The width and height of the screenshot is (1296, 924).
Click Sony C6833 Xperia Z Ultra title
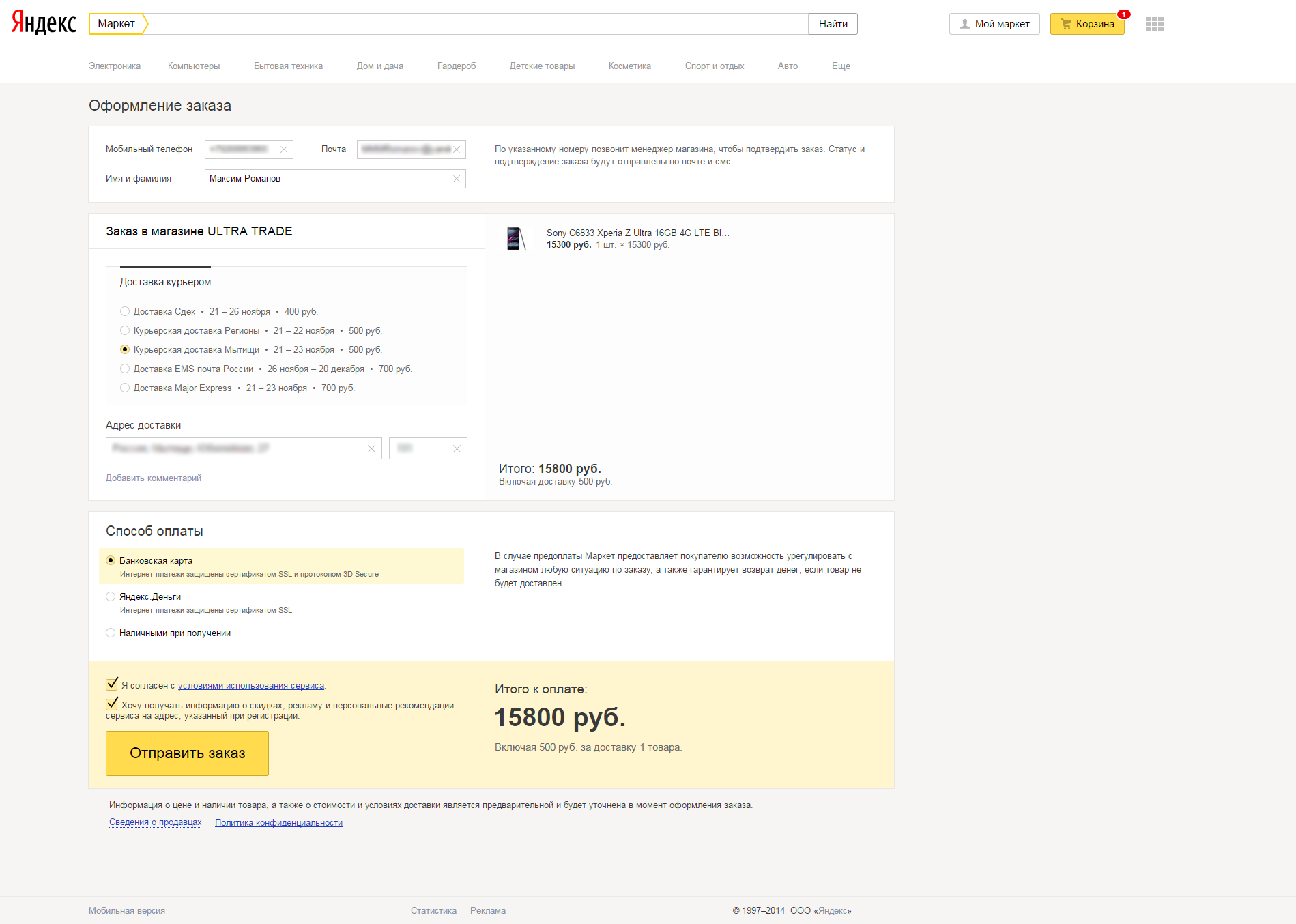[x=638, y=233]
